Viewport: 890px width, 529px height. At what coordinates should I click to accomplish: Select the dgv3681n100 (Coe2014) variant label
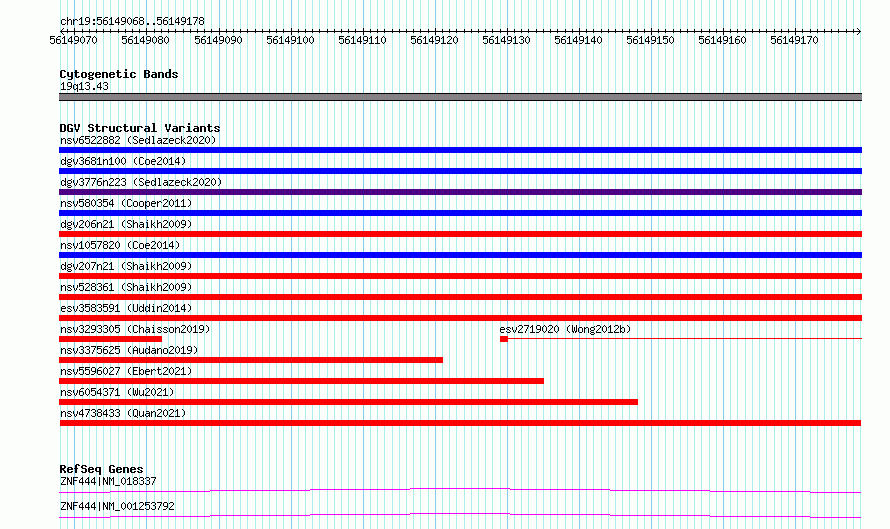coord(123,161)
